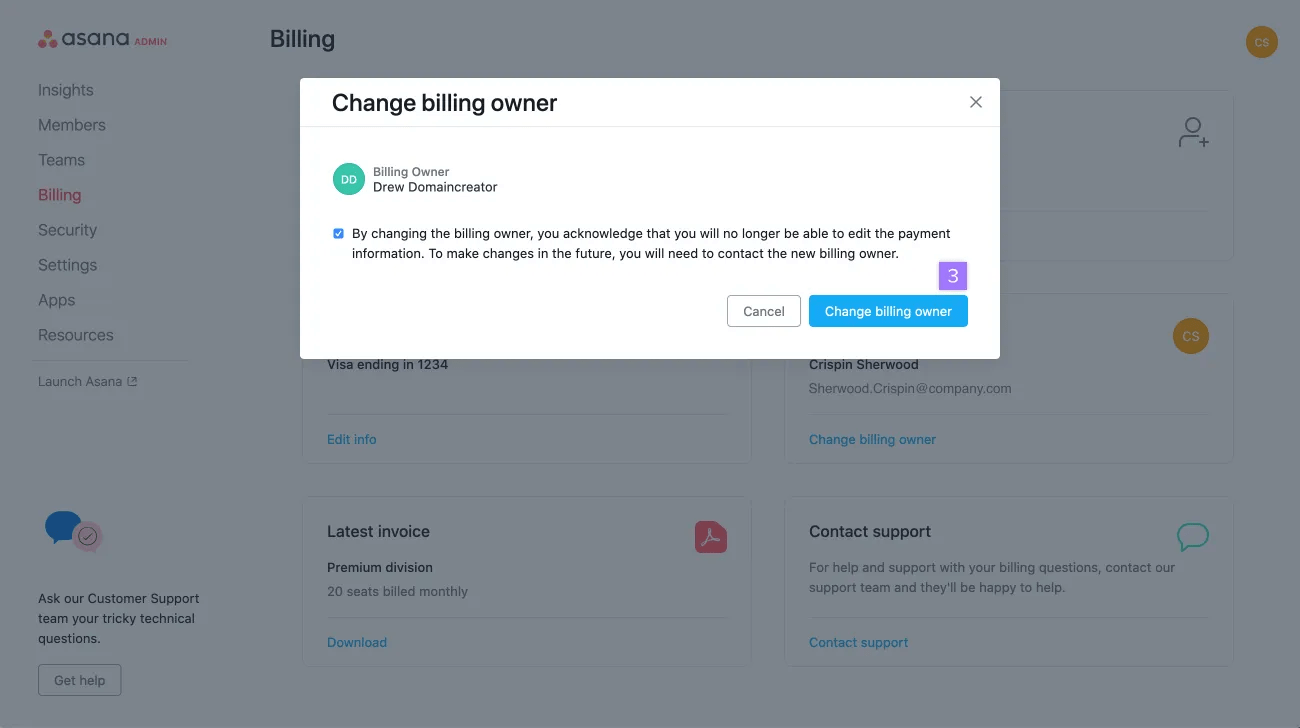Open the CS profile avatar top right

(x=1261, y=42)
